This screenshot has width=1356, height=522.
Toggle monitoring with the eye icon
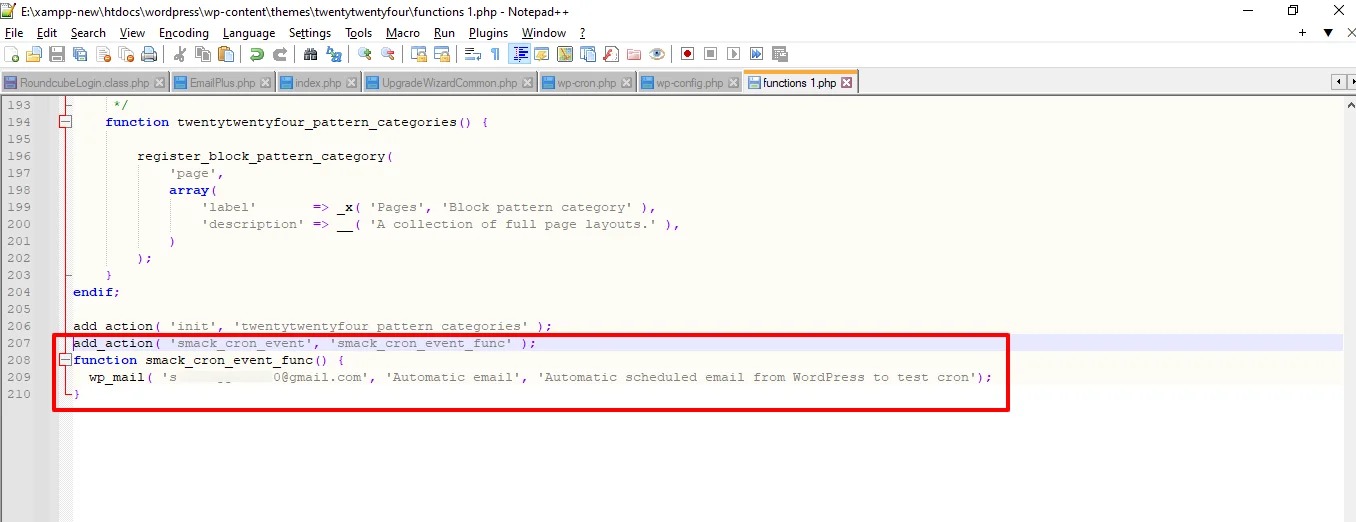click(x=657, y=54)
